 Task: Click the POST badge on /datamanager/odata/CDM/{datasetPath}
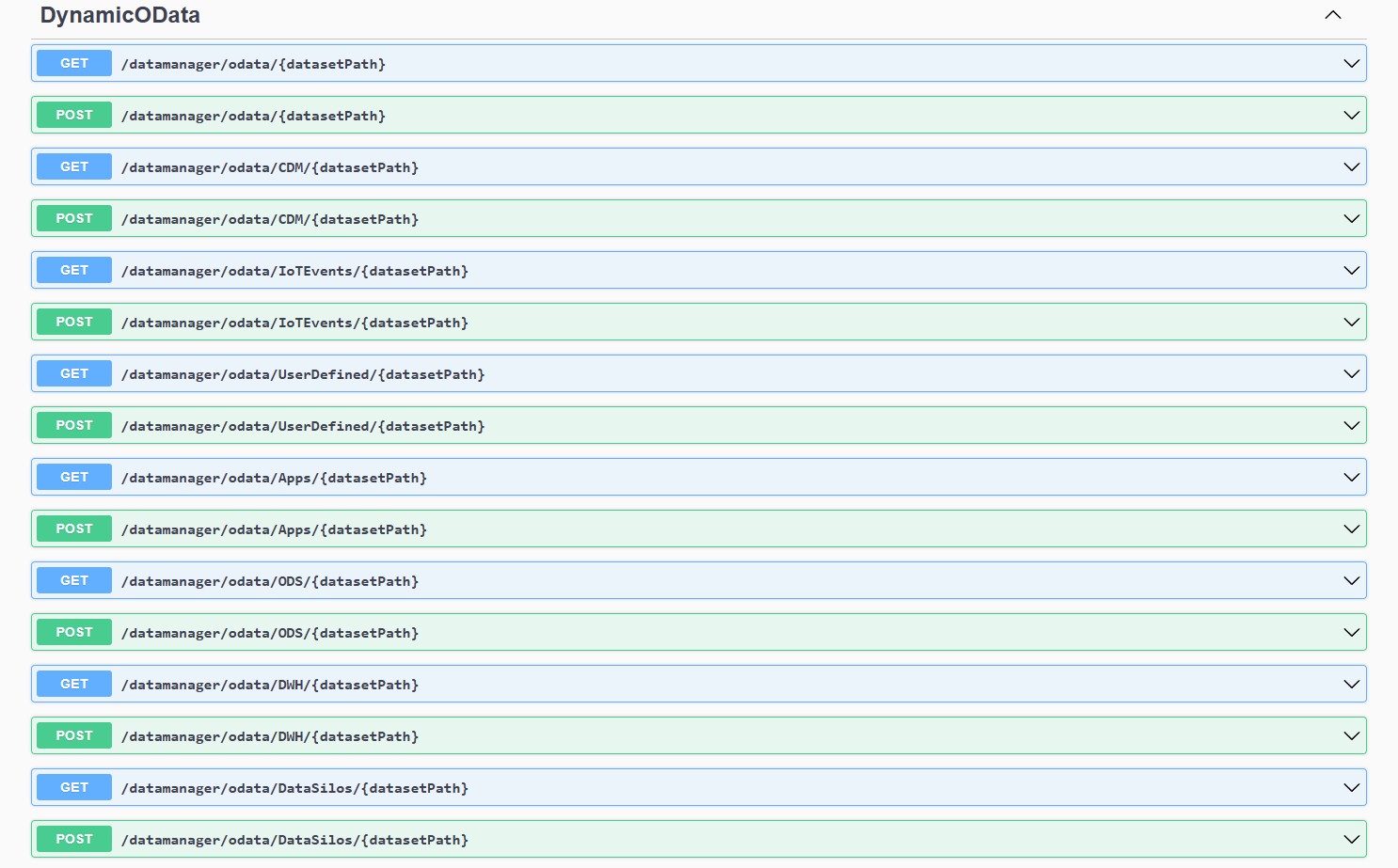click(73, 218)
